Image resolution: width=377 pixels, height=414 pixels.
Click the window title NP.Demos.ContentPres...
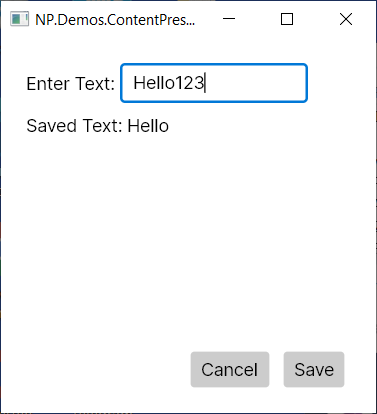[115, 20]
